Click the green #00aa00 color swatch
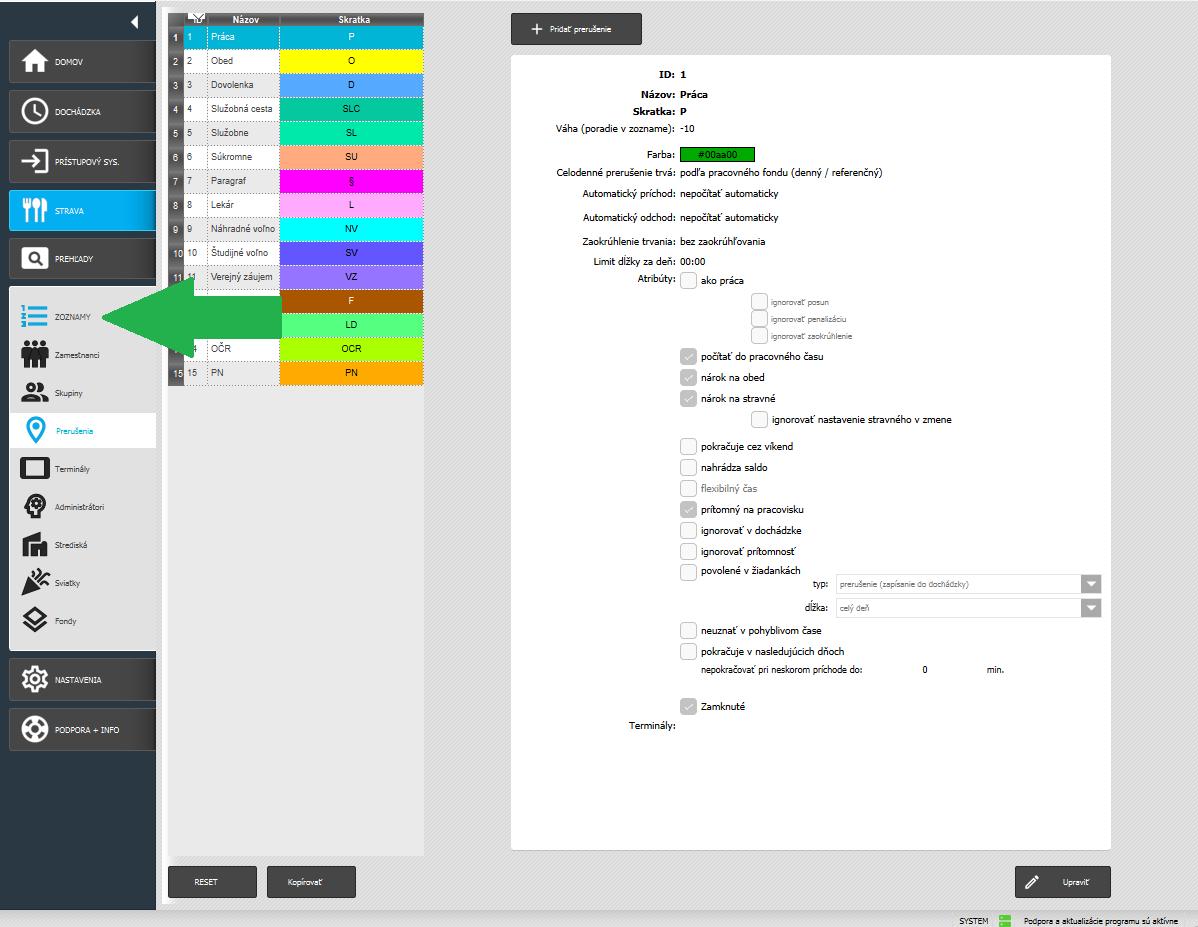 click(717, 155)
